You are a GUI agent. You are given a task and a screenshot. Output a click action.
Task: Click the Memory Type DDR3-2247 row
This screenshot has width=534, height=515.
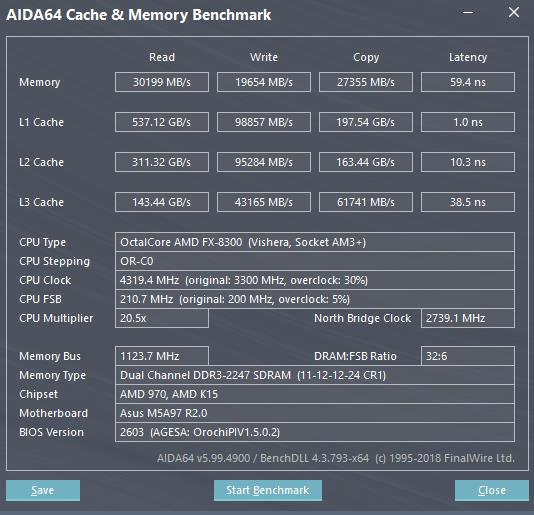315,375
